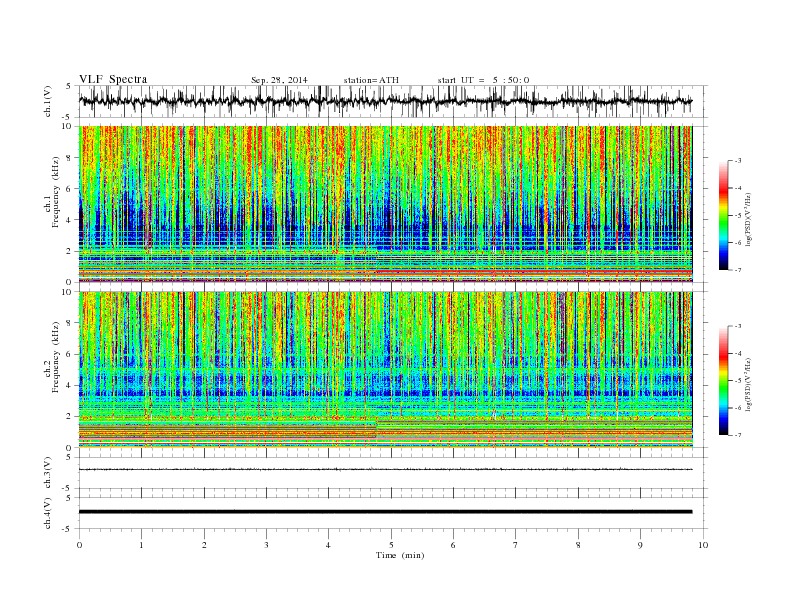Screen dimensions: 792x612
Task: Click the date text "Sep. 28, 2014"
Action: (x=279, y=80)
